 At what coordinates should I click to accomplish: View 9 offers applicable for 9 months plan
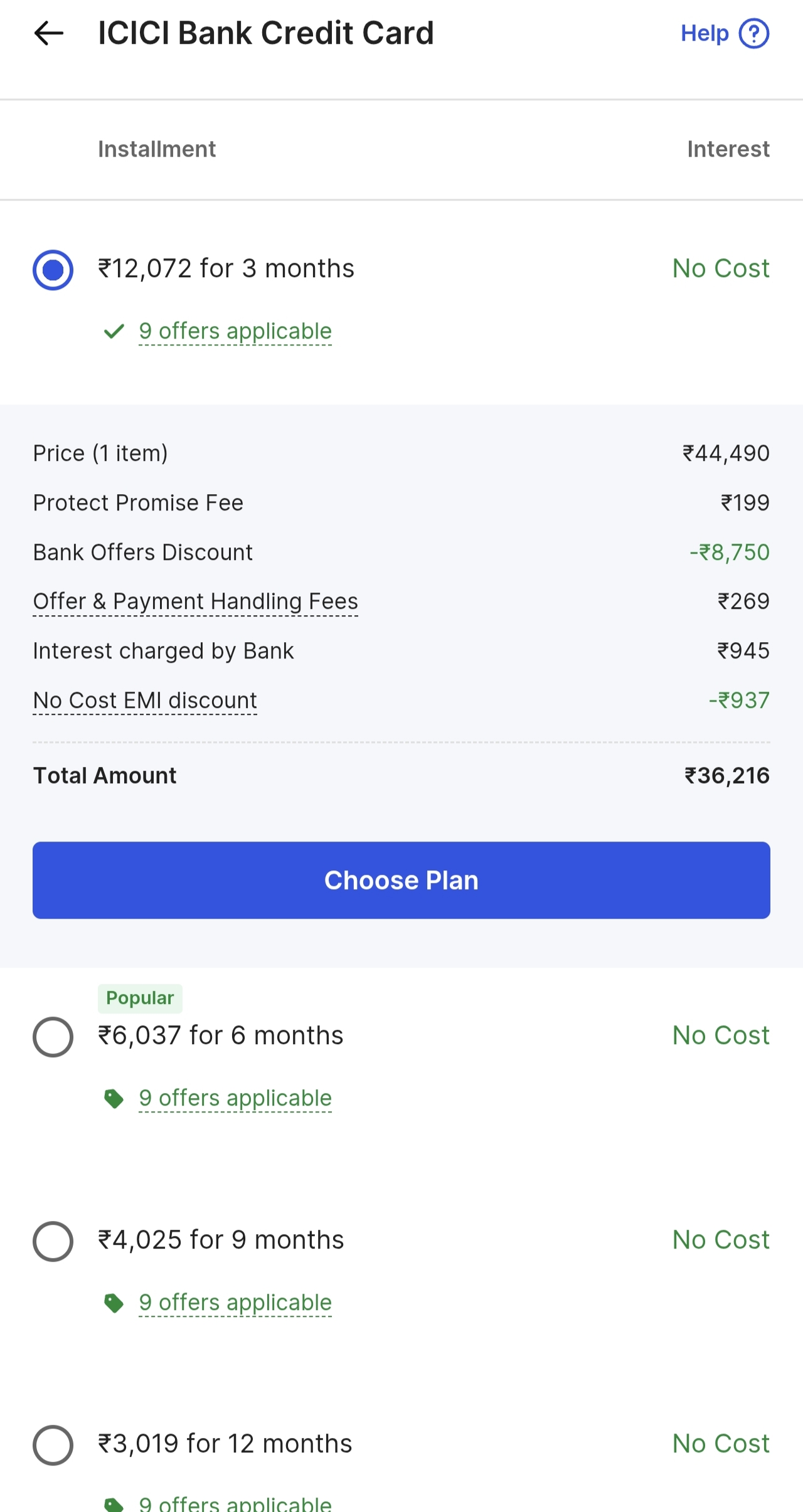[x=235, y=1303]
